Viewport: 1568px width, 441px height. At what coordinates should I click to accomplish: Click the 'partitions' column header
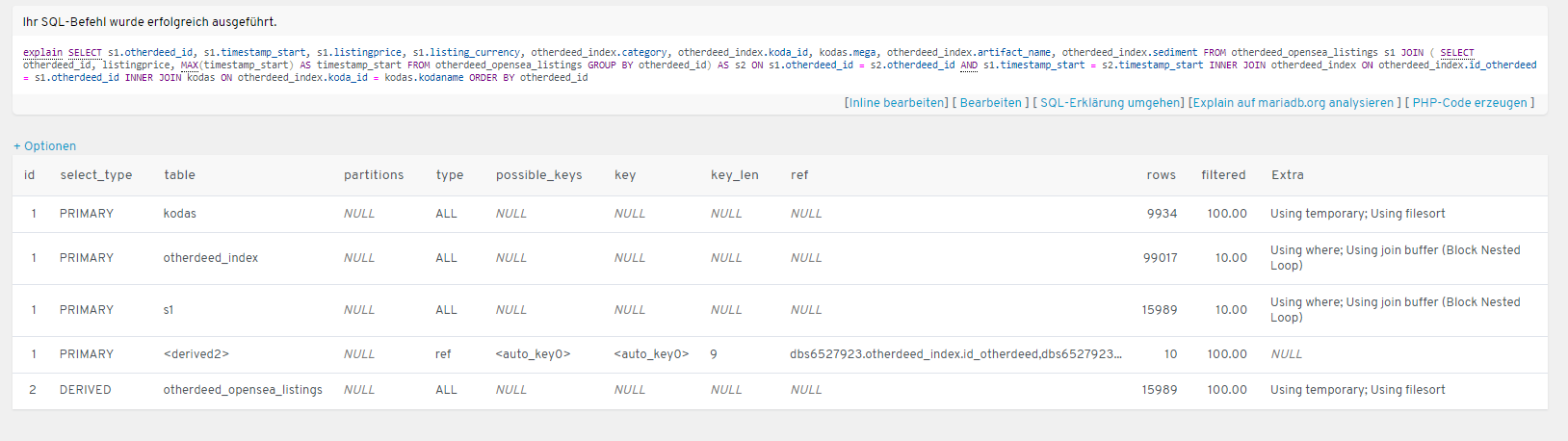tap(374, 175)
